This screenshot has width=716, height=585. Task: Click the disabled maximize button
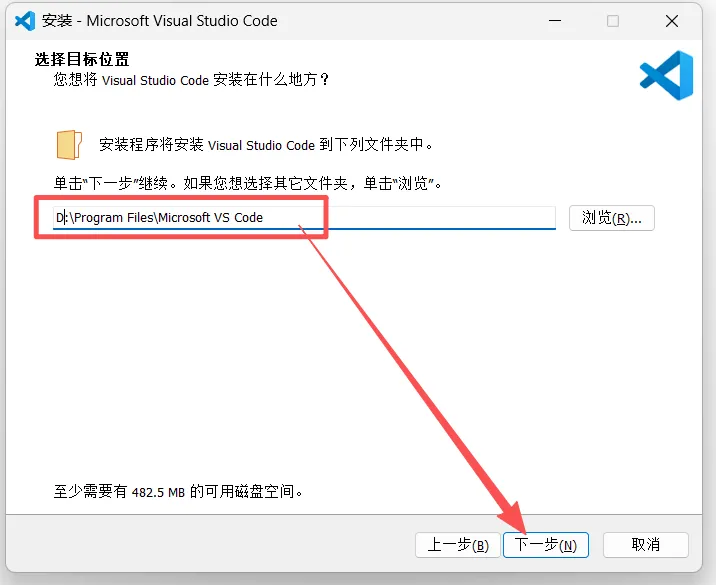(x=613, y=21)
